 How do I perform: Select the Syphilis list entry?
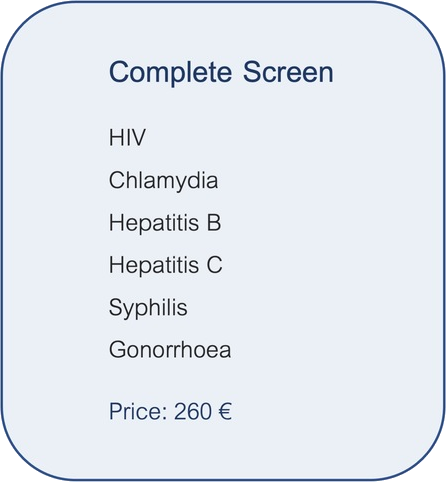coord(148,308)
